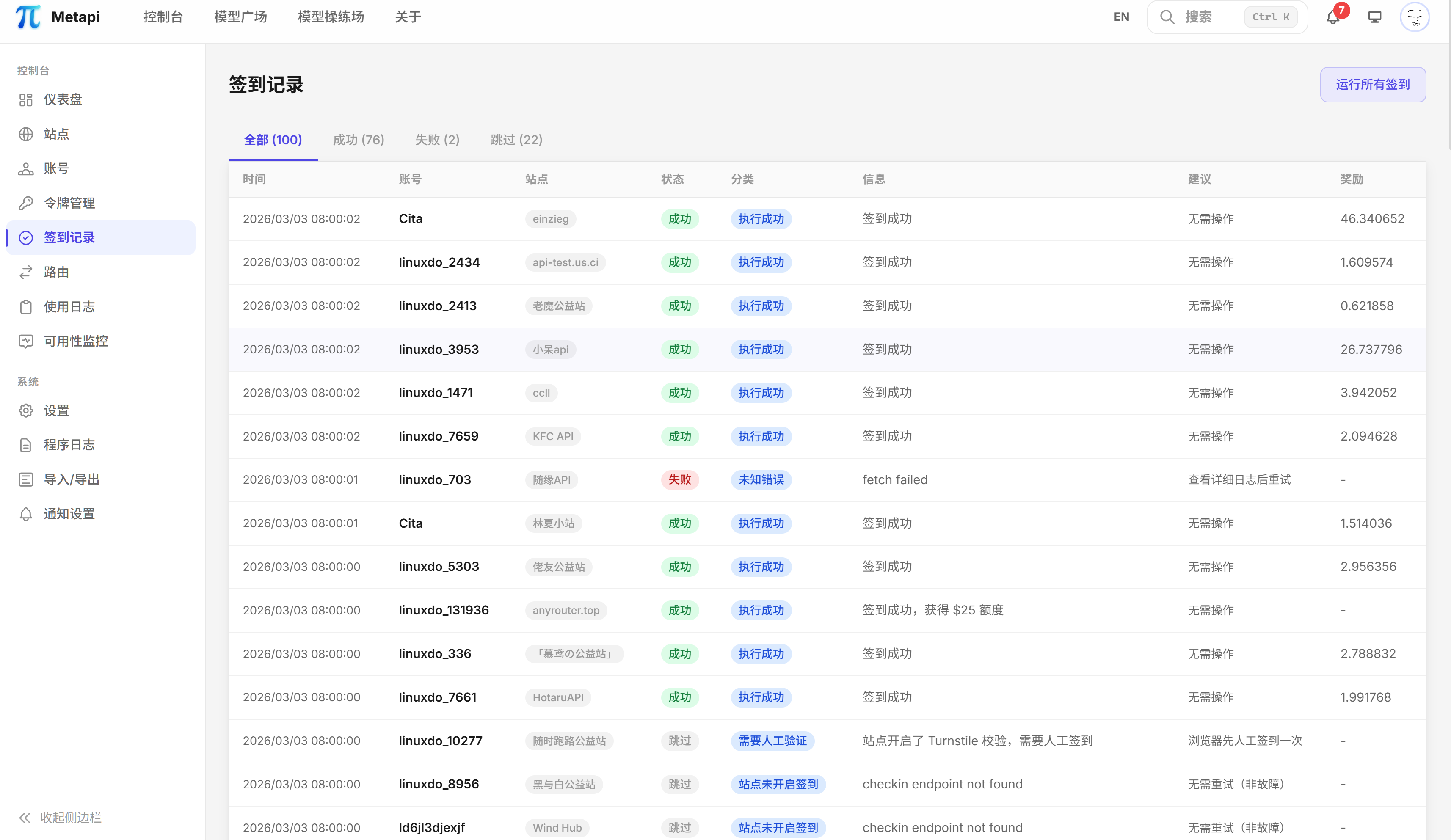Open the 设置 settings gear in sidebar

tap(56, 410)
